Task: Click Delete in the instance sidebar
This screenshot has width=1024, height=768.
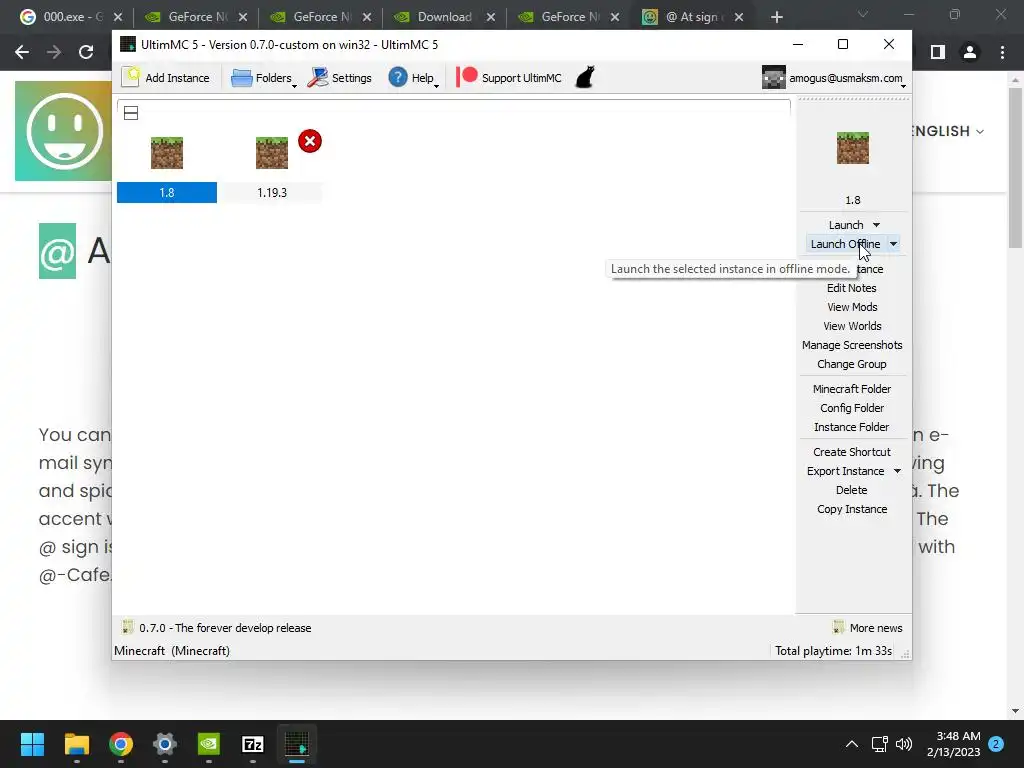Action: click(x=852, y=490)
